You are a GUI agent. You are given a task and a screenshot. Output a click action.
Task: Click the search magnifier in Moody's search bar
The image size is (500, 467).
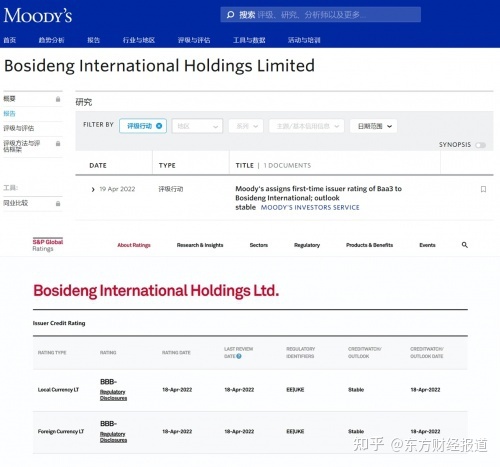tap(230, 15)
